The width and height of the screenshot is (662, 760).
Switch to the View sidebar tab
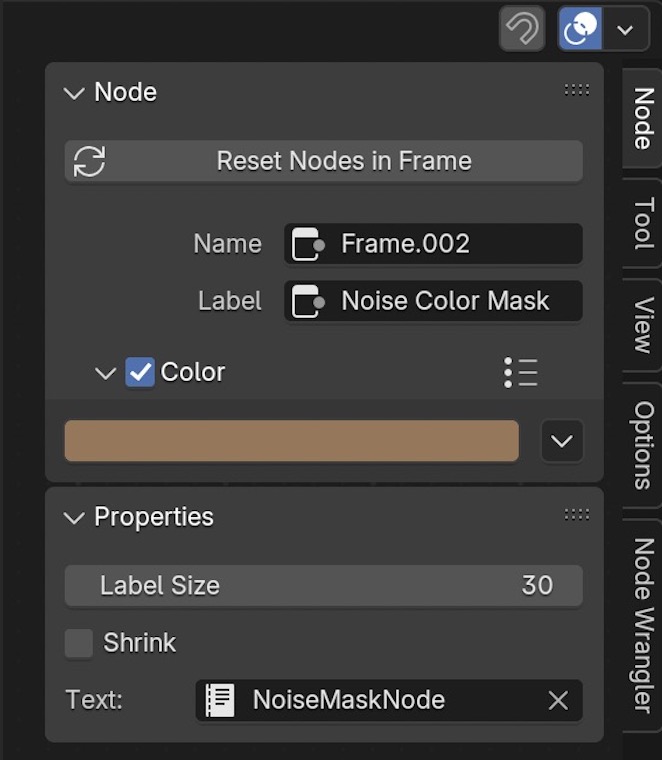coord(643,325)
